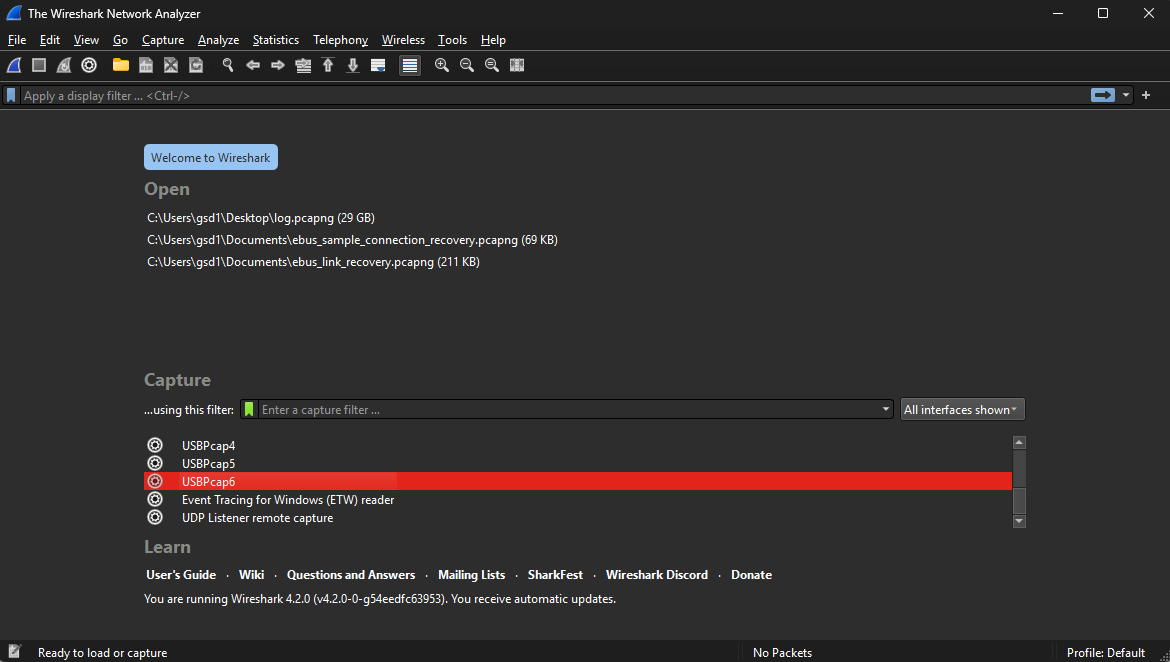Screen dimensions: 1170x662
Task: Find a packet using the magnifier icon
Action: pyautogui.click(x=228, y=66)
